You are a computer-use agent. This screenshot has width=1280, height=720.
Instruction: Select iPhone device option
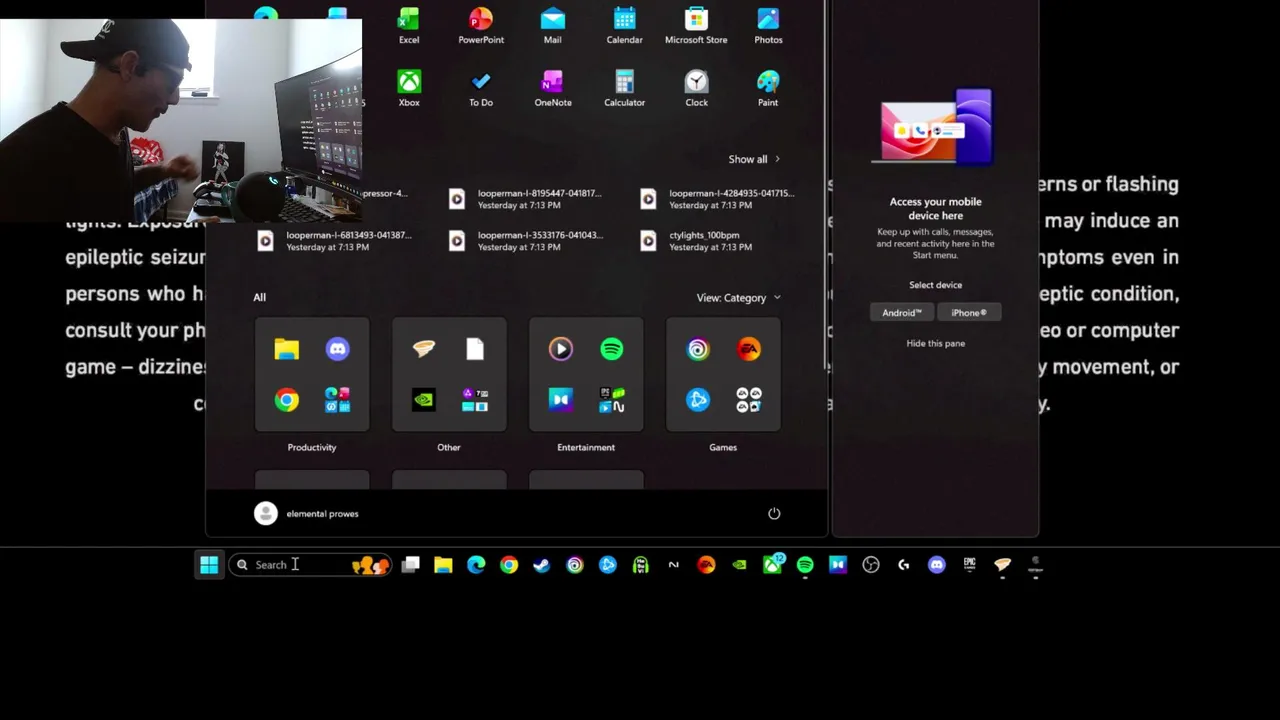(969, 313)
